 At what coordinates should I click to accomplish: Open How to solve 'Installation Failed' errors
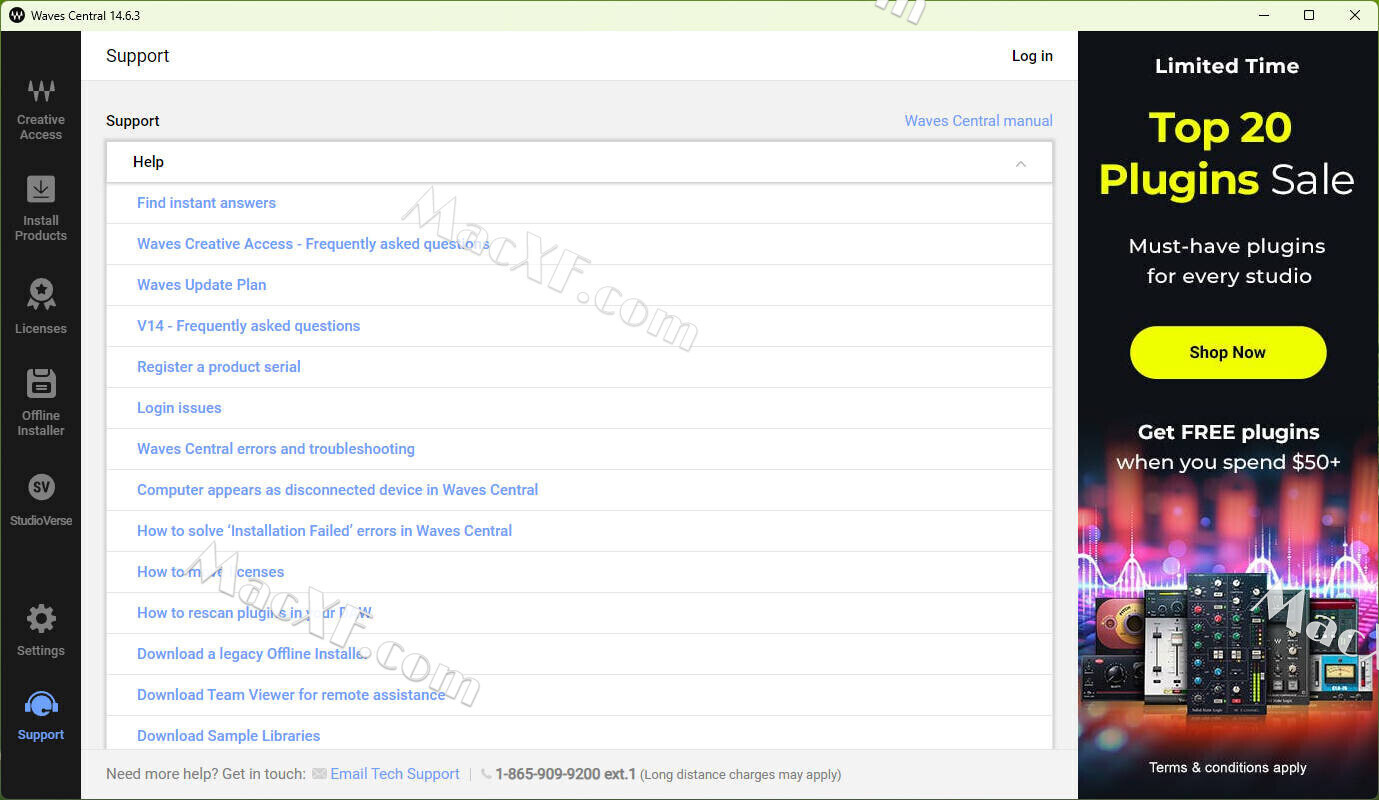[x=324, y=531]
